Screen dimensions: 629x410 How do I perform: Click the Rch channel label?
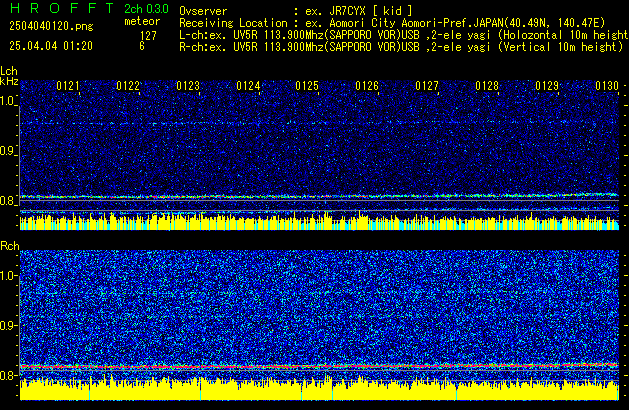coord(10,246)
